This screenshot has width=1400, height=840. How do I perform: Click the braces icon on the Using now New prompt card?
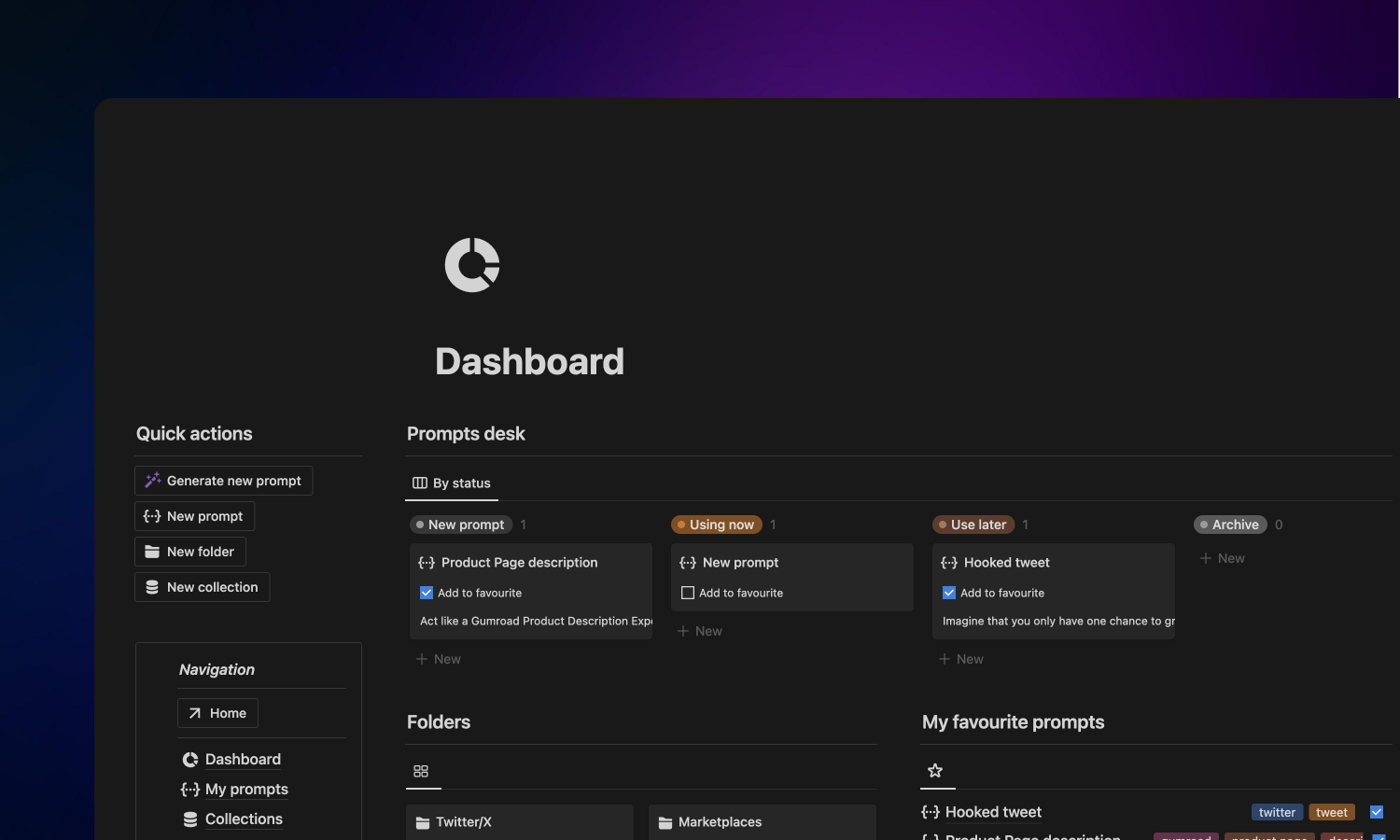pyautogui.click(x=688, y=563)
